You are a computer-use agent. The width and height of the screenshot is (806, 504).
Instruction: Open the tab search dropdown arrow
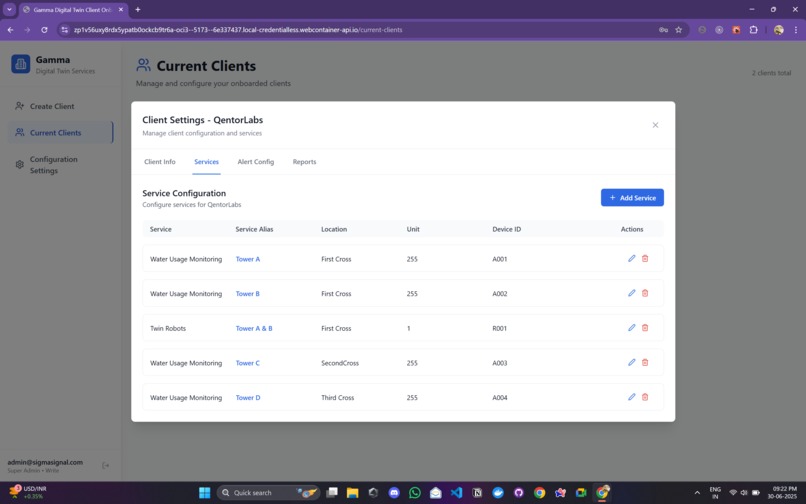click(9, 9)
